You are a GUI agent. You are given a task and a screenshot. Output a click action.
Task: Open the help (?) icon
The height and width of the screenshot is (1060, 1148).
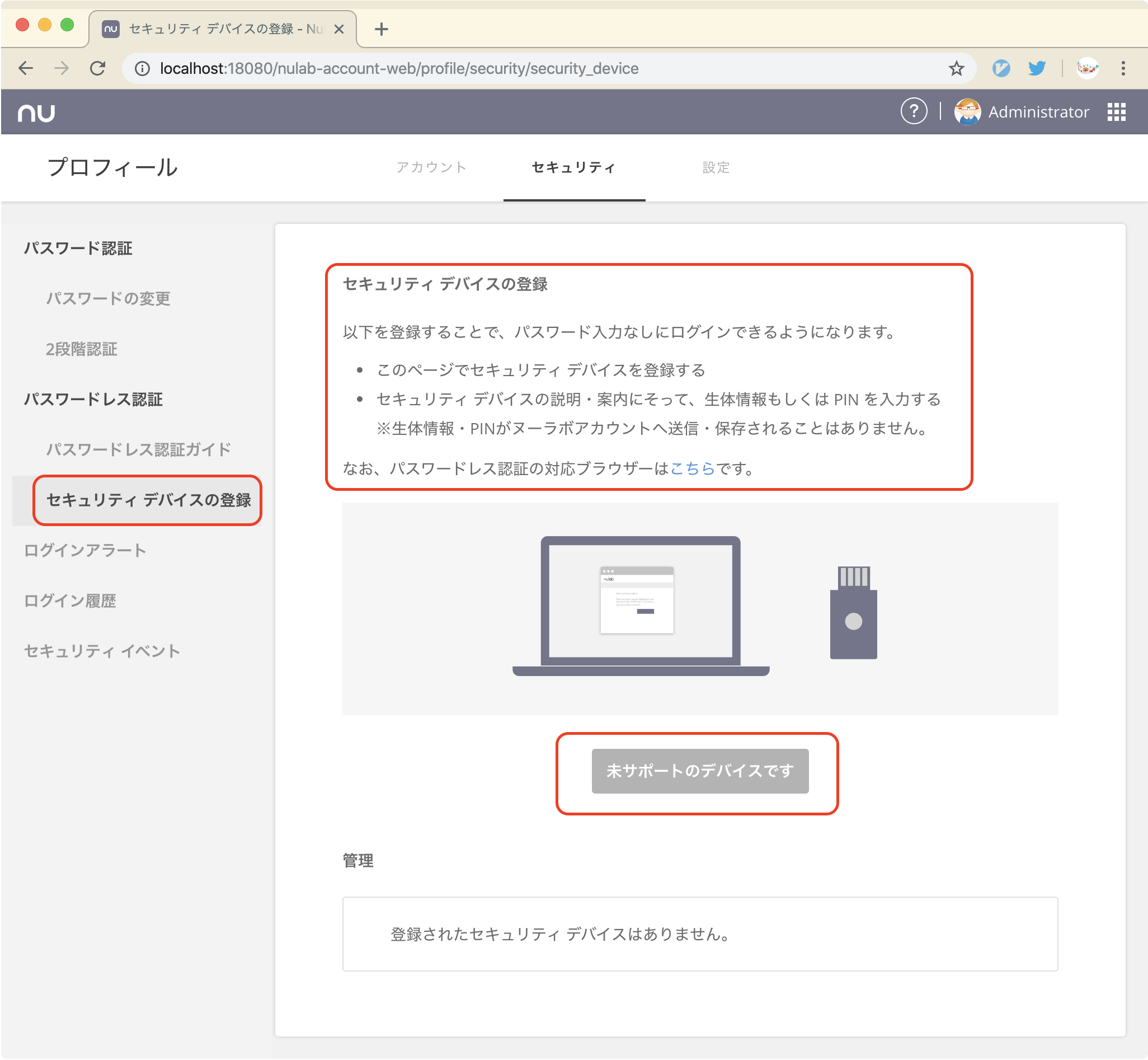(914, 111)
